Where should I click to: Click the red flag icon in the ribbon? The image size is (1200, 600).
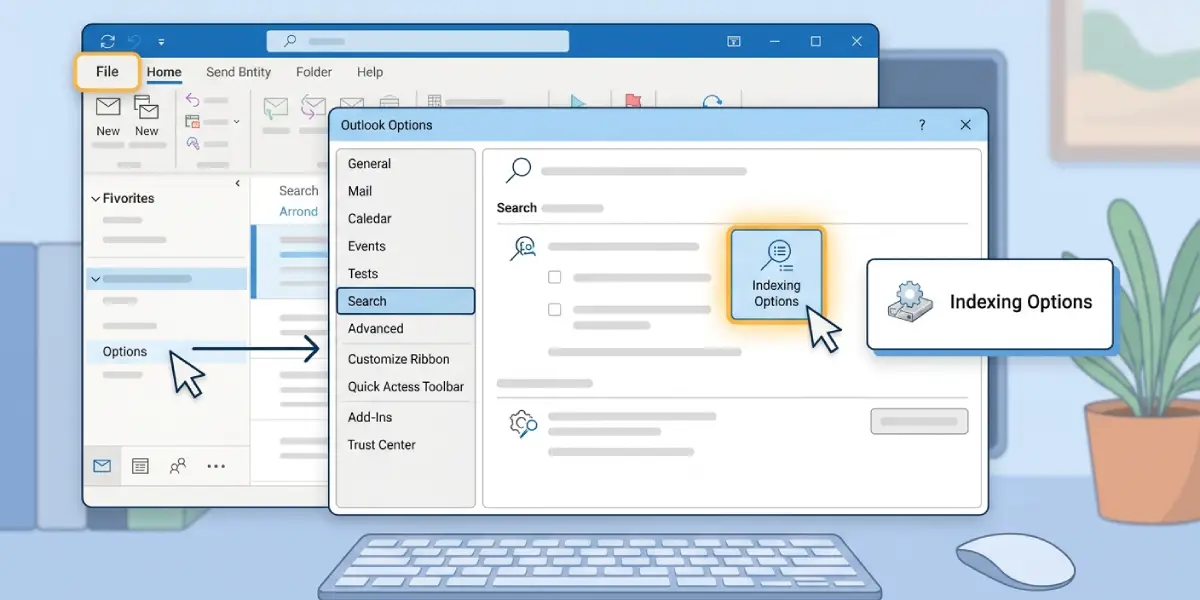coord(632,102)
